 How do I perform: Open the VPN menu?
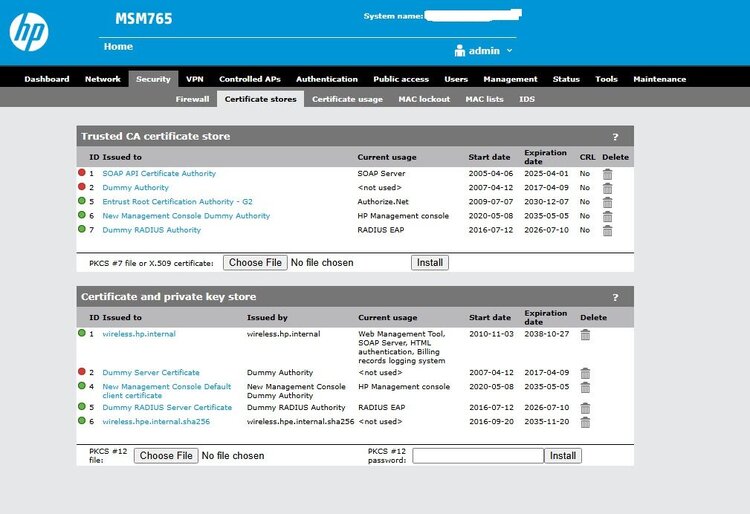[x=195, y=79]
